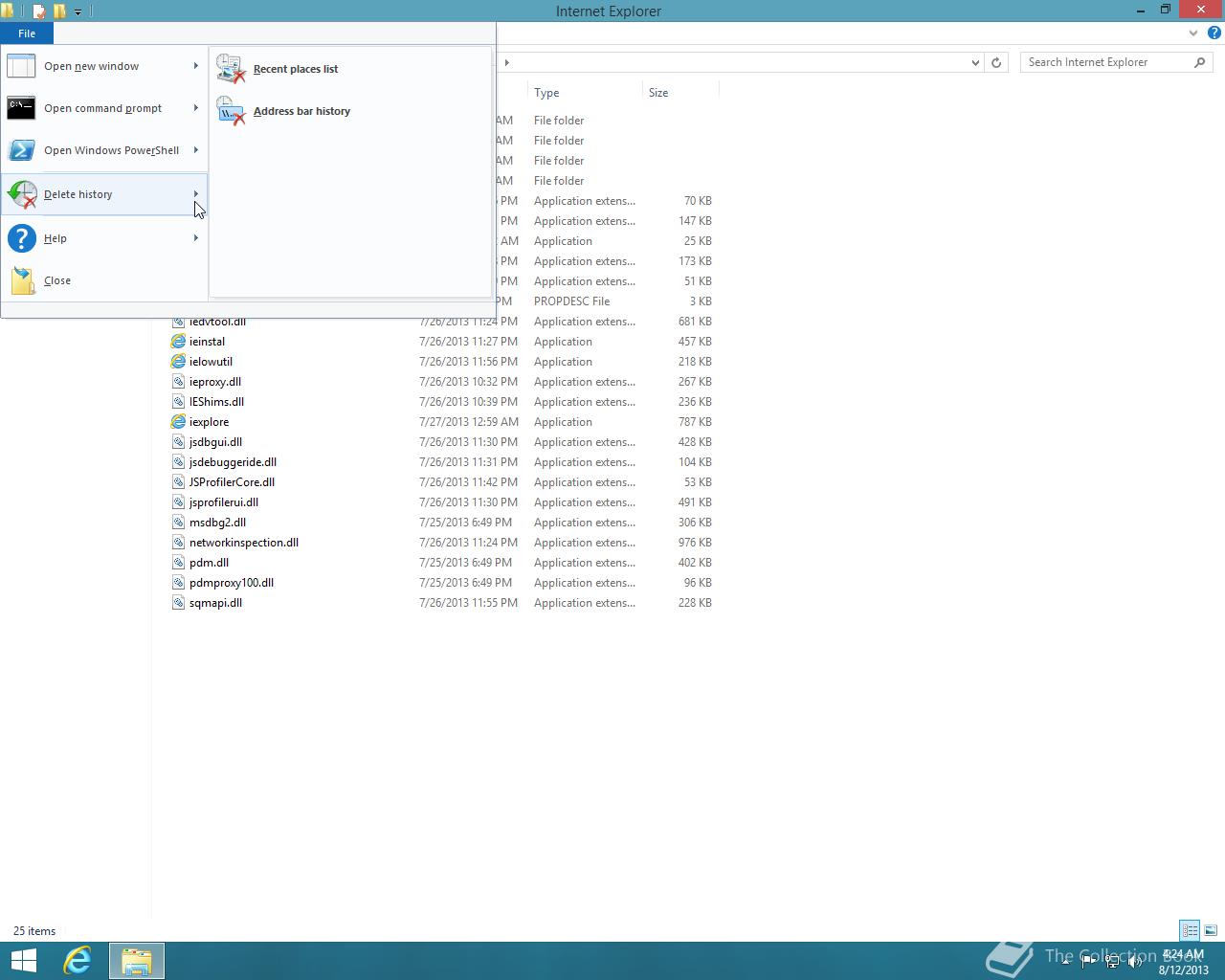The width and height of the screenshot is (1225, 980).
Task: Click the search magnifier icon
Action: [x=1199, y=62]
